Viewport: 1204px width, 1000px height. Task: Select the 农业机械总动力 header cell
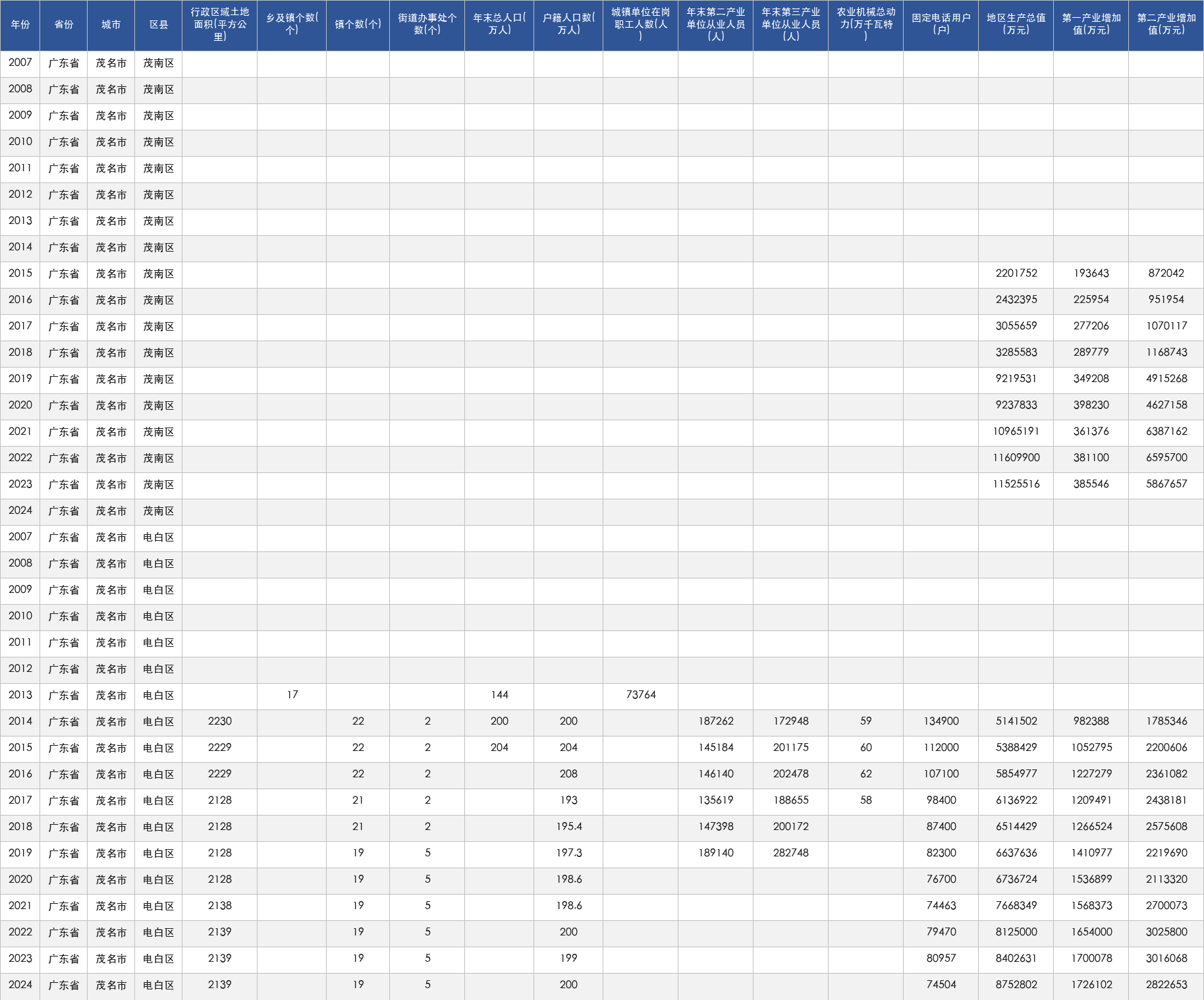865,25
